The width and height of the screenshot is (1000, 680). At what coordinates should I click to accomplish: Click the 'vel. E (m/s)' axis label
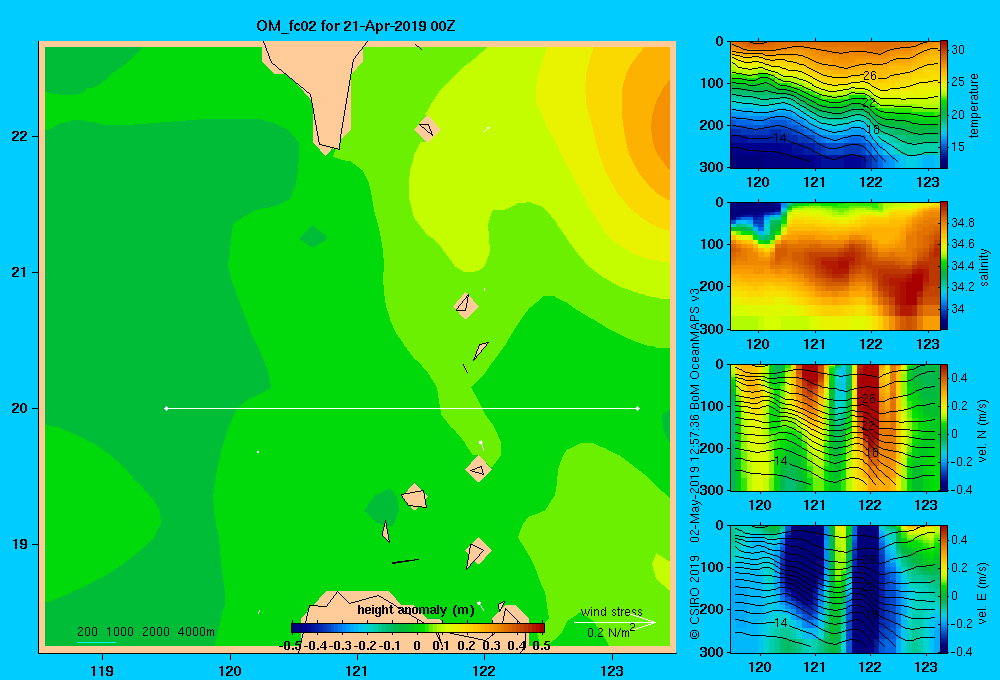coord(982,592)
